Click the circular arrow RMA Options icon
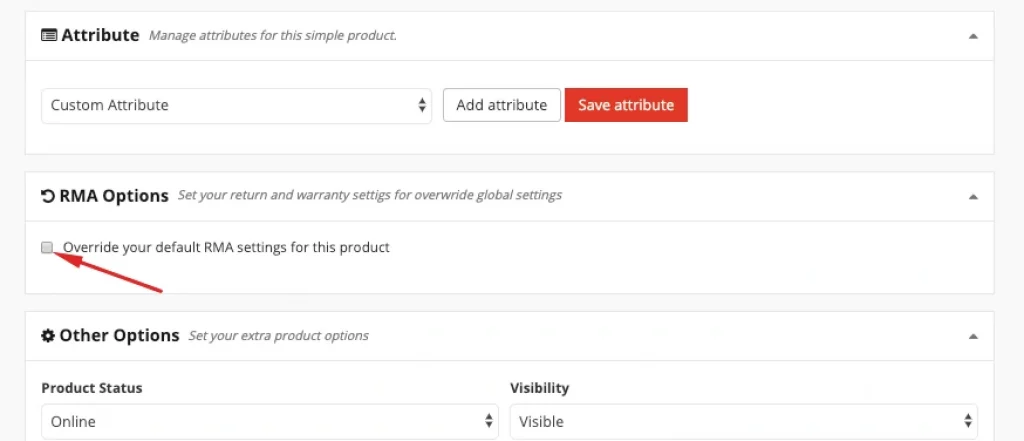The height and width of the screenshot is (441, 1024). (48, 196)
